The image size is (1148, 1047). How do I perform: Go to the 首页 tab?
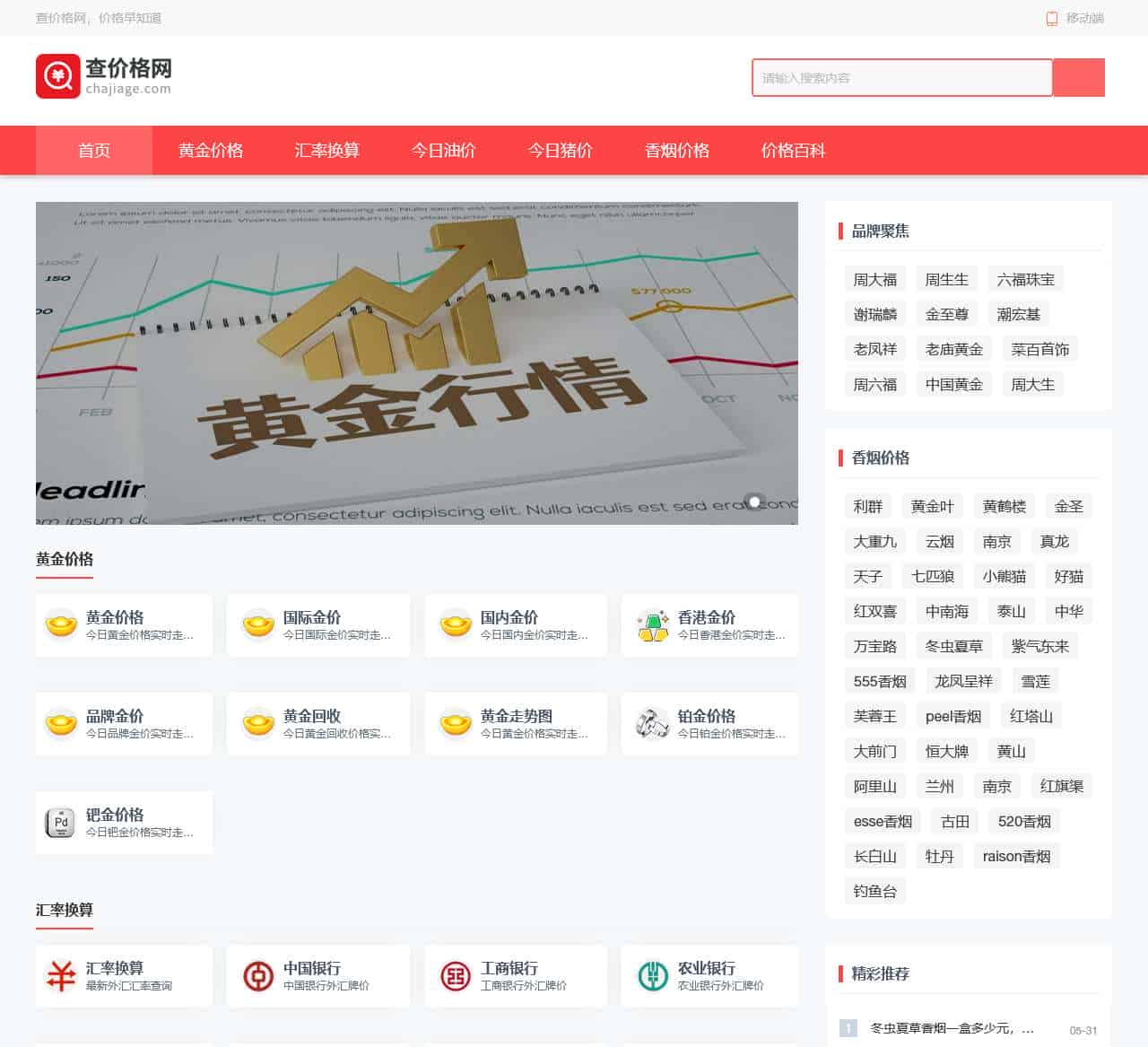pyautogui.click(x=94, y=150)
